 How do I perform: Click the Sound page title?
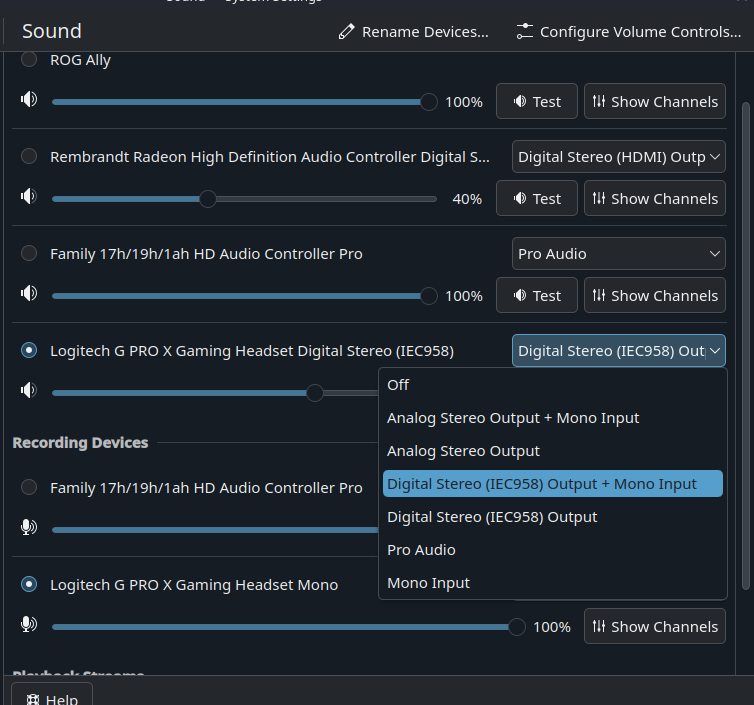(52, 31)
